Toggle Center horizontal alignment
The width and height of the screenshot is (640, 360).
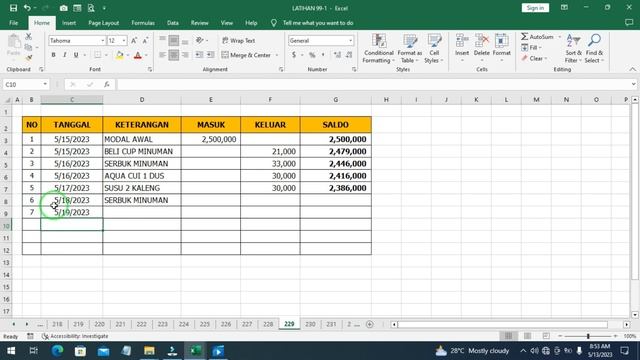pos(173,55)
